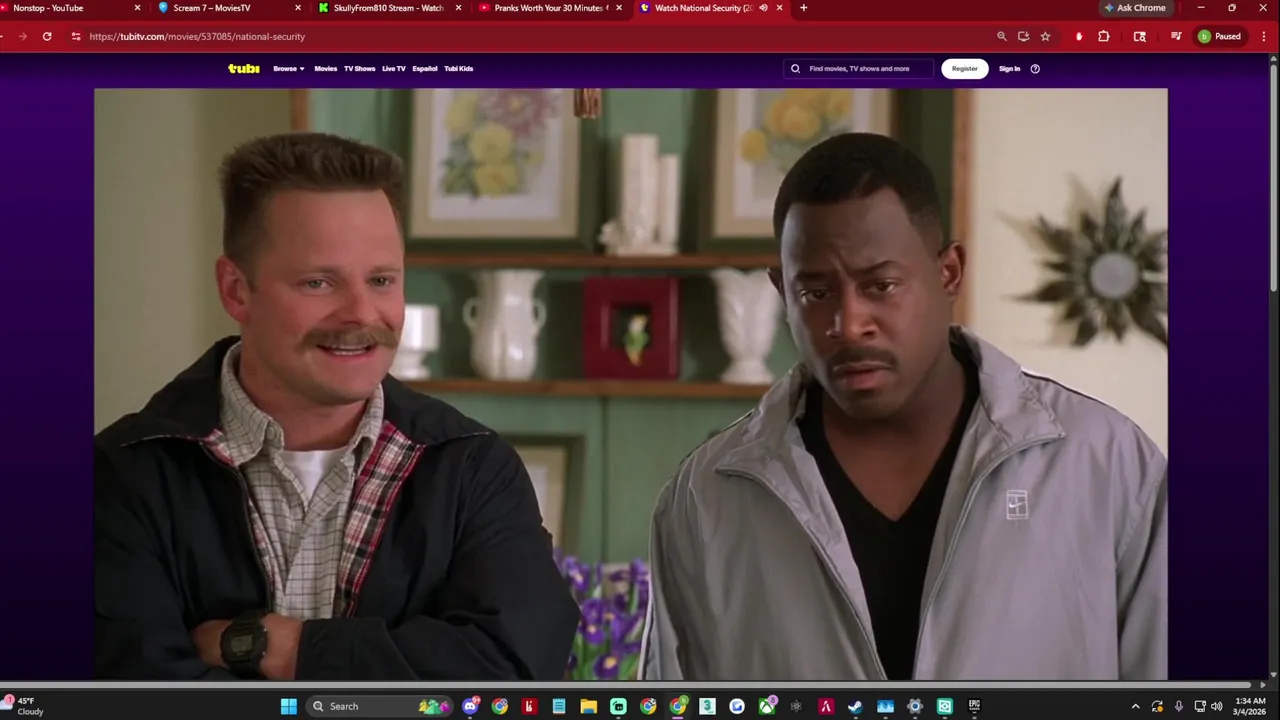Screen dimensions: 1280x720
Task: Click the Windows taskbar Search box
Action: pos(379,706)
